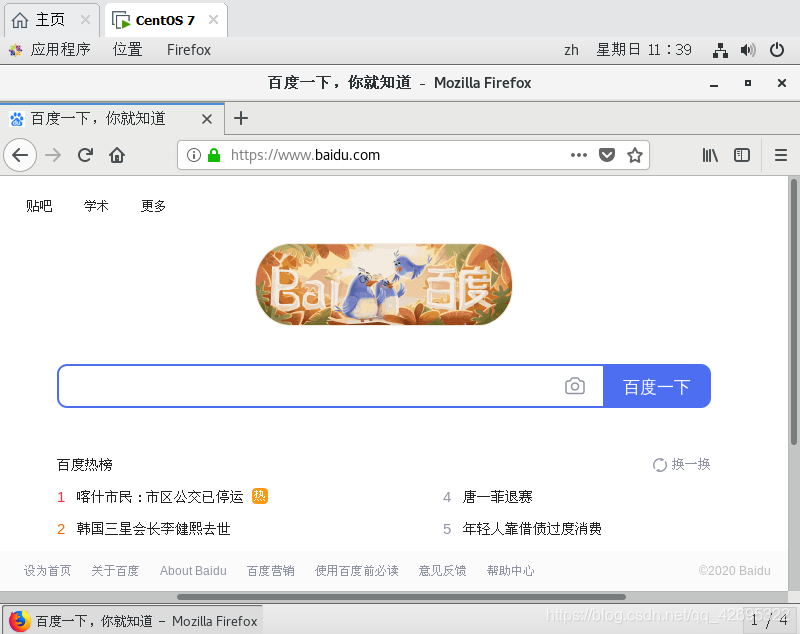Viewport: 800px width, 634px height.
Task: Select Firefox window in bottom taskbar
Action: point(133,621)
